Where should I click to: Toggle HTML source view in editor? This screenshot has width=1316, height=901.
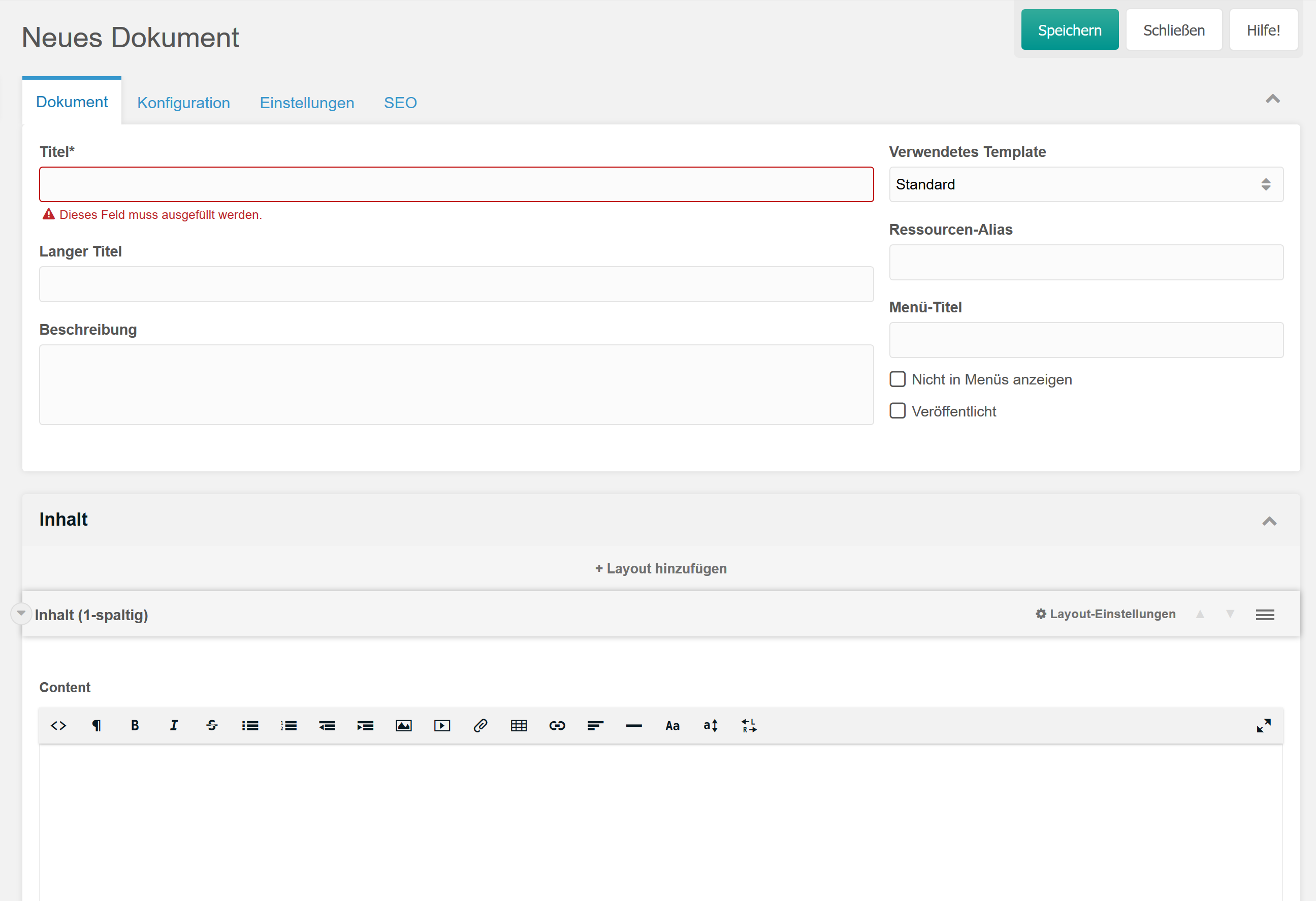[x=58, y=725]
